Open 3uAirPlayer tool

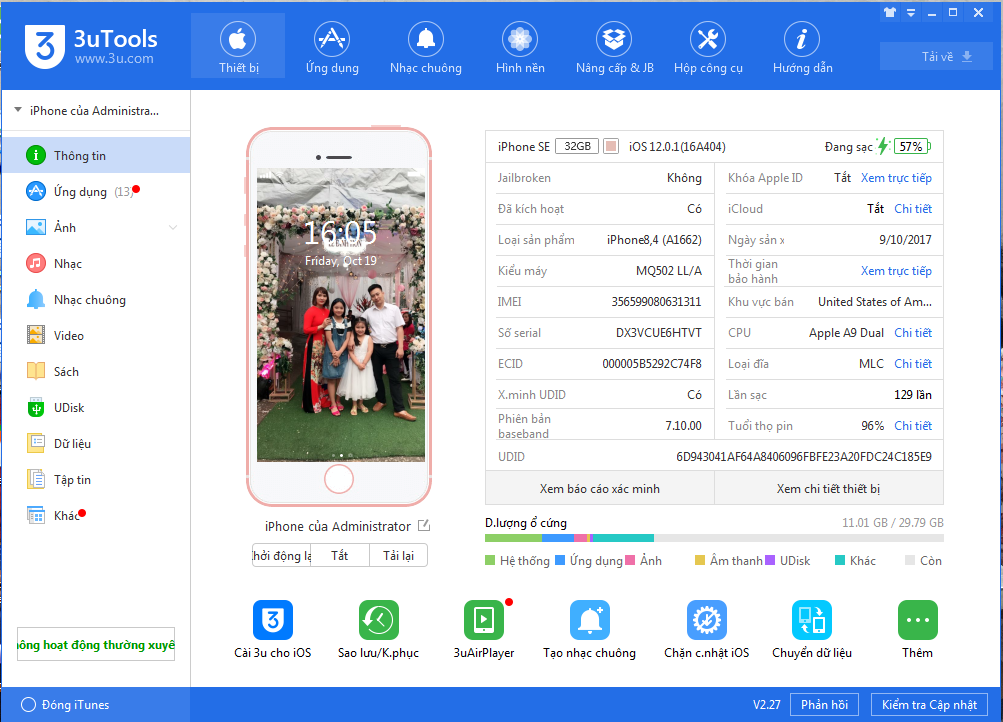(484, 620)
